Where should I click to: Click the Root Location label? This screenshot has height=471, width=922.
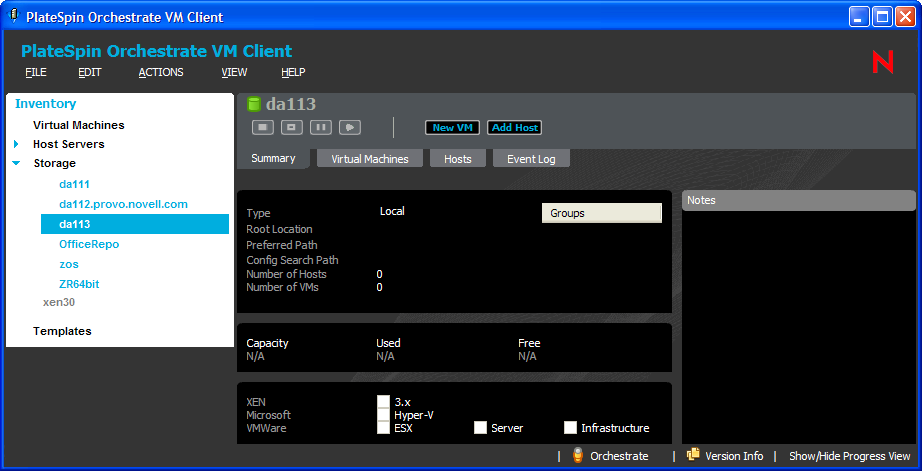click(x=279, y=229)
